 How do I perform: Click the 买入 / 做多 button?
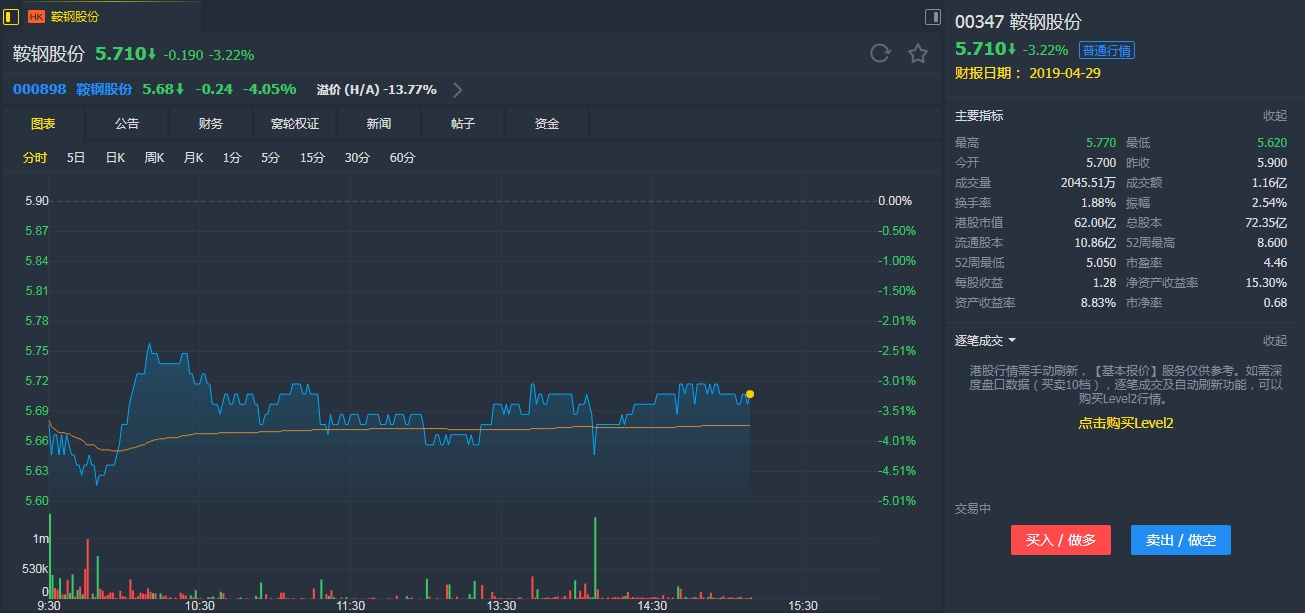(1061, 540)
